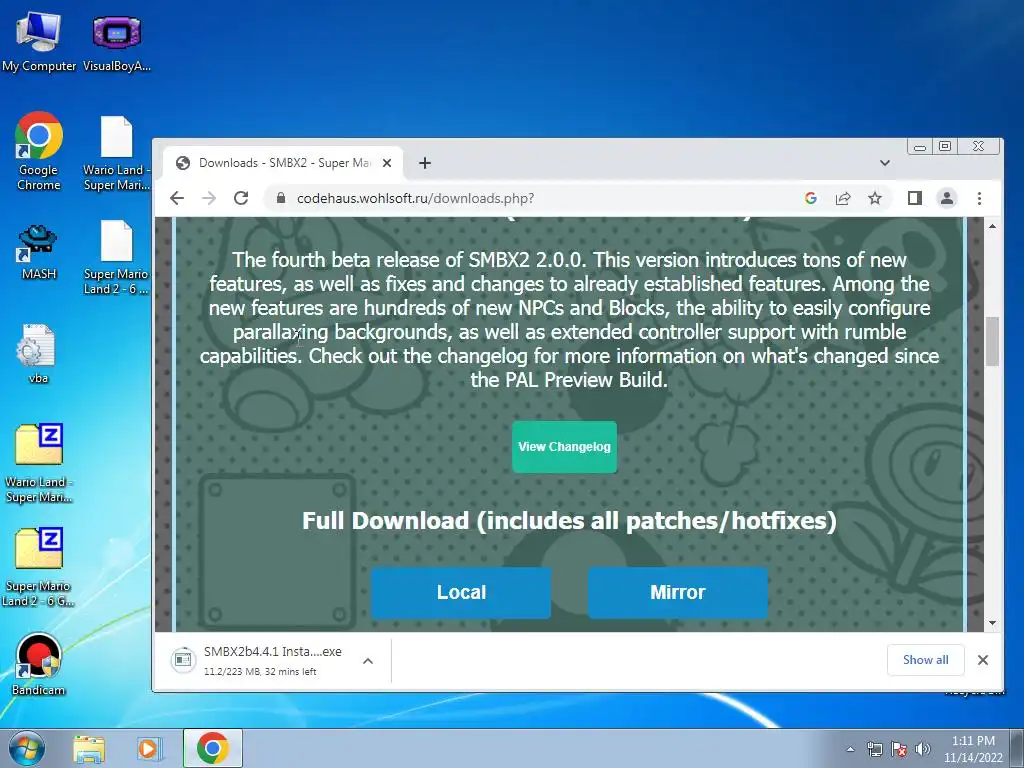1024x768 pixels.
Task: Select Downloads - SMBX2 tab
Action: coord(282,163)
